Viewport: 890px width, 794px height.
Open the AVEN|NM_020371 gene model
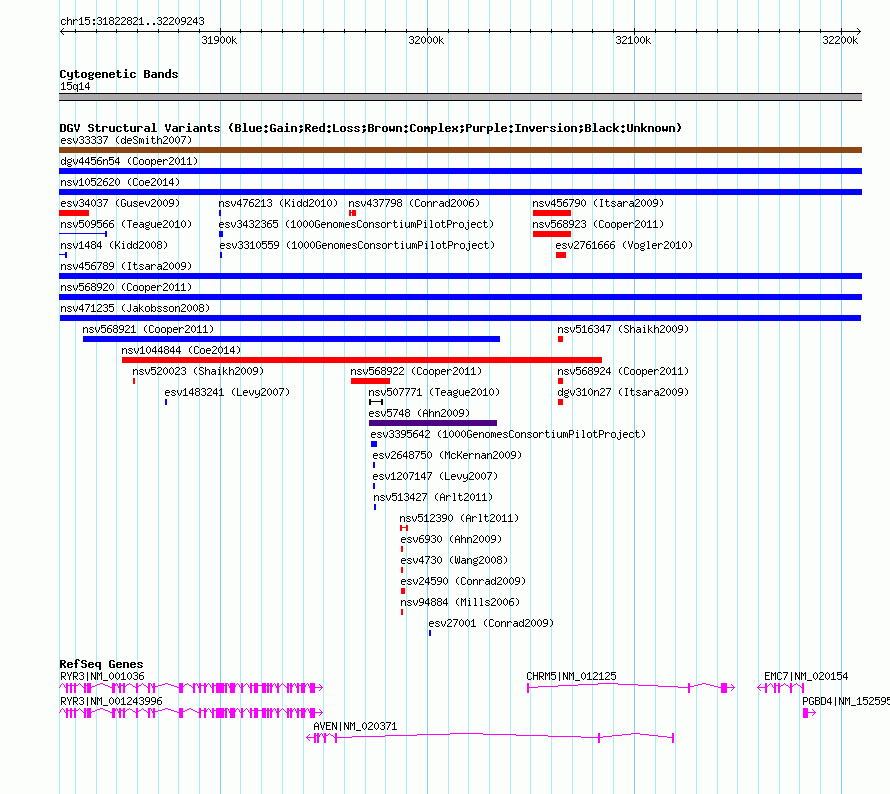pos(490,738)
